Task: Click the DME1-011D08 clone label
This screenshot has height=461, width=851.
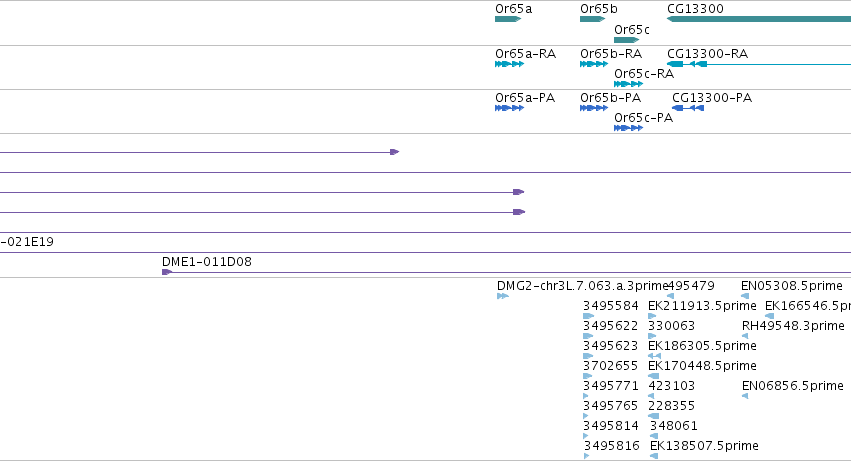Action: (x=207, y=262)
